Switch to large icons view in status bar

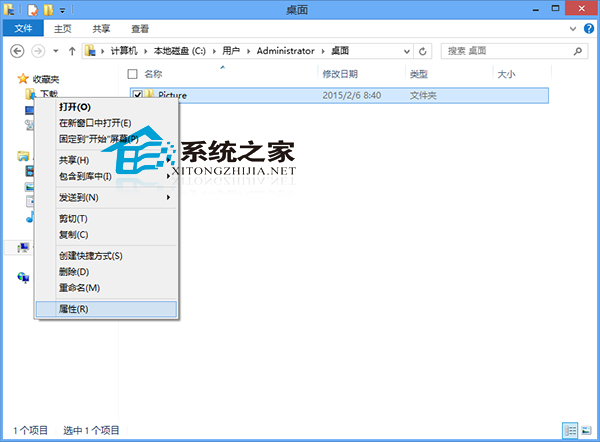pyautogui.click(x=586, y=430)
